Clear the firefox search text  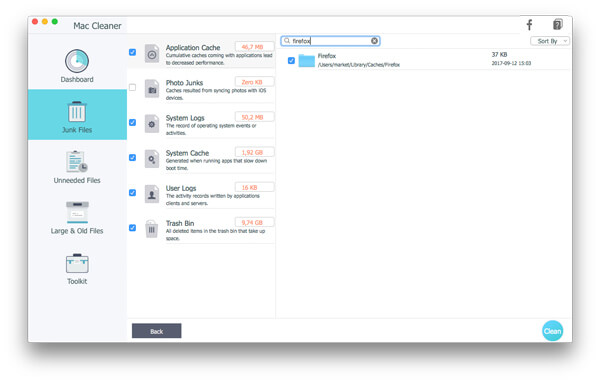(x=374, y=41)
